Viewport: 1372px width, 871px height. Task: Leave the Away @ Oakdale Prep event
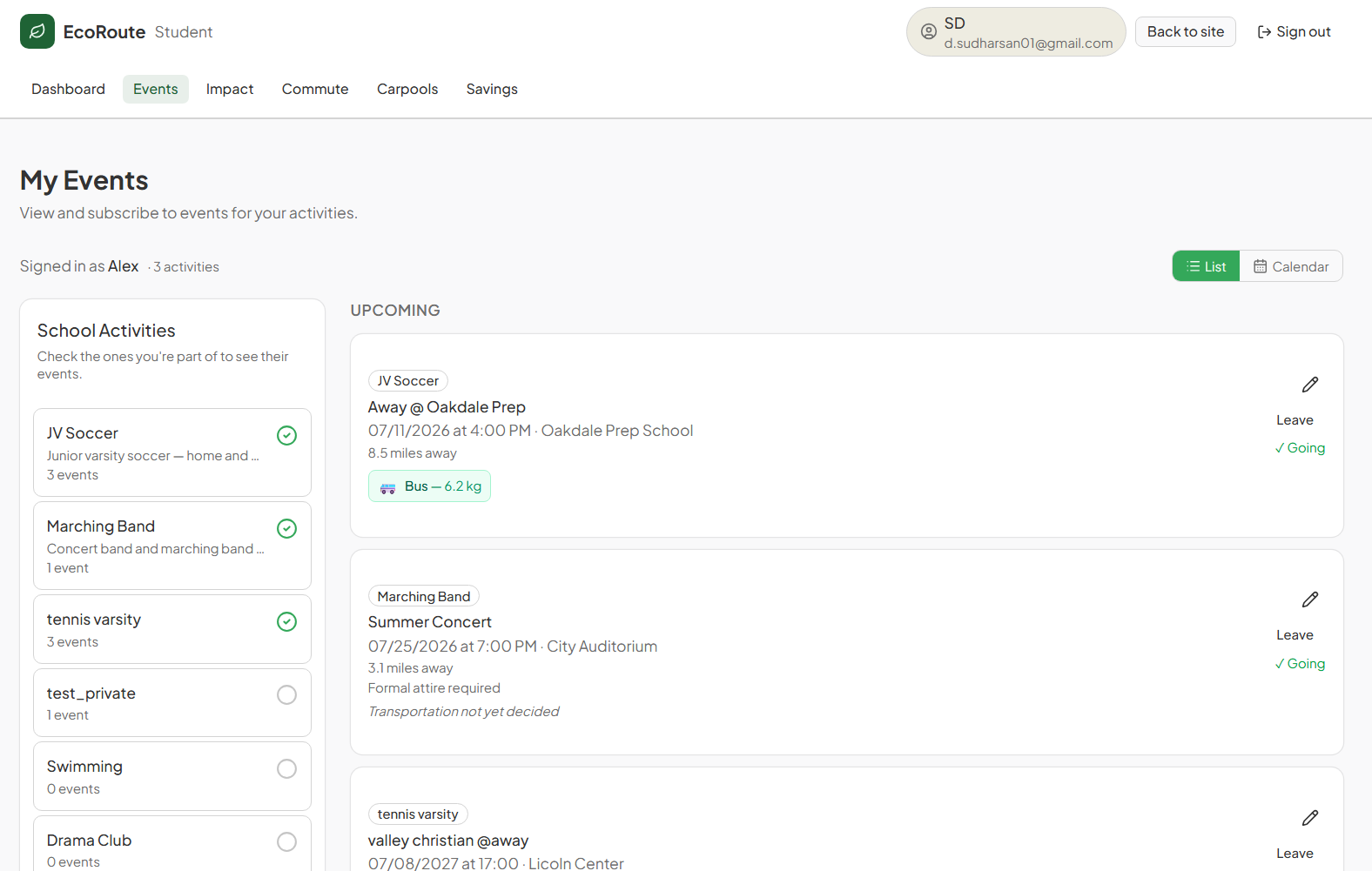1295,420
